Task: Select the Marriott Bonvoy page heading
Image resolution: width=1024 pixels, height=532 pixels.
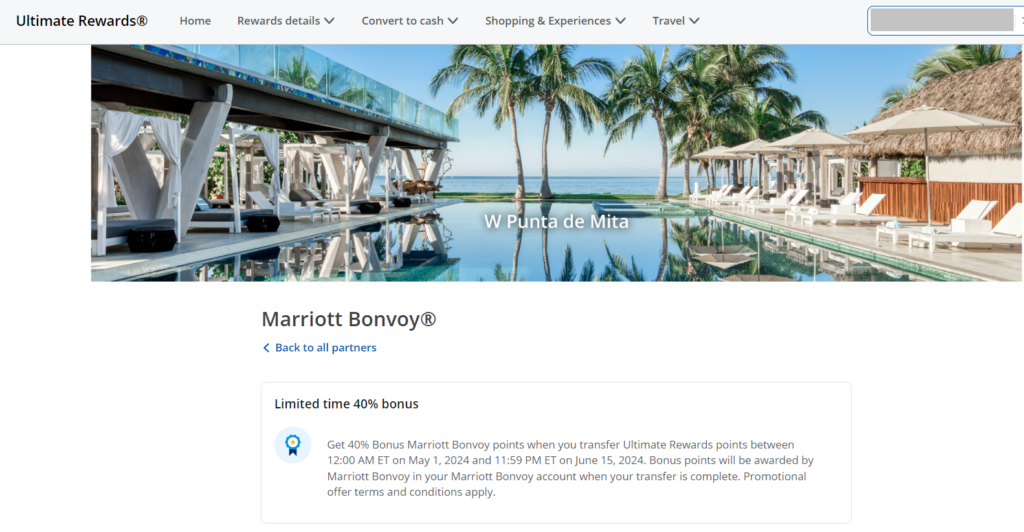Action: pyautogui.click(x=349, y=319)
